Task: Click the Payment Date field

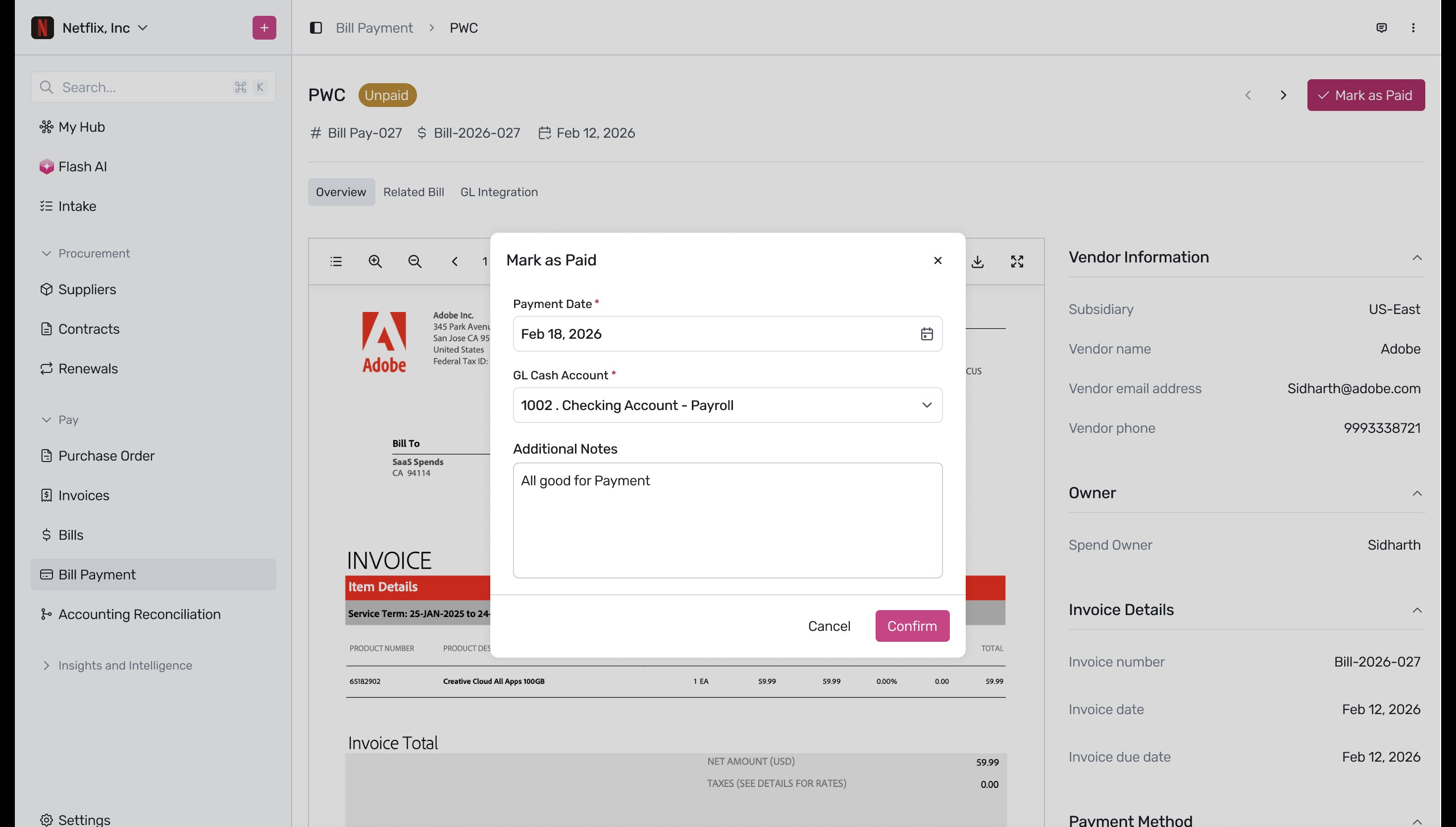Action: [728, 334]
